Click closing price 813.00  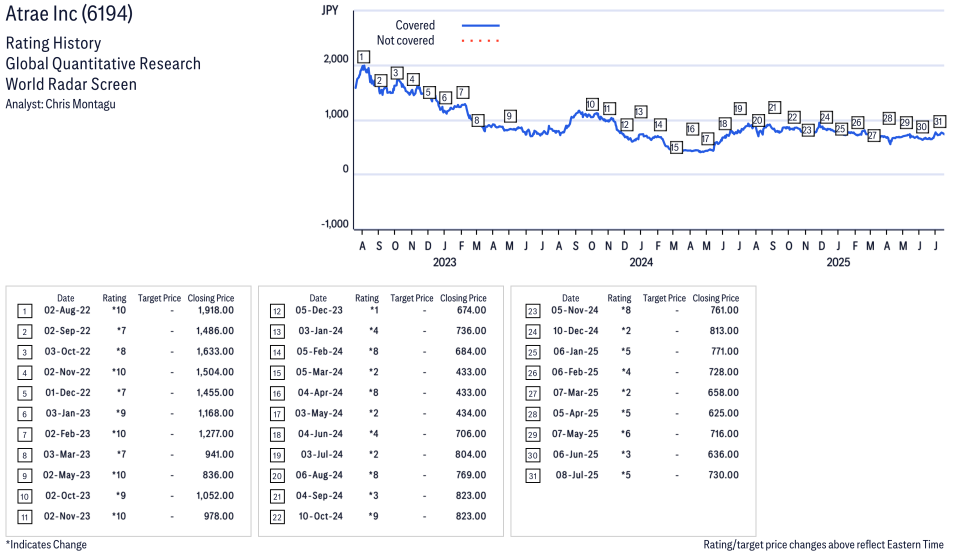pyautogui.click(x=724, y=331)
